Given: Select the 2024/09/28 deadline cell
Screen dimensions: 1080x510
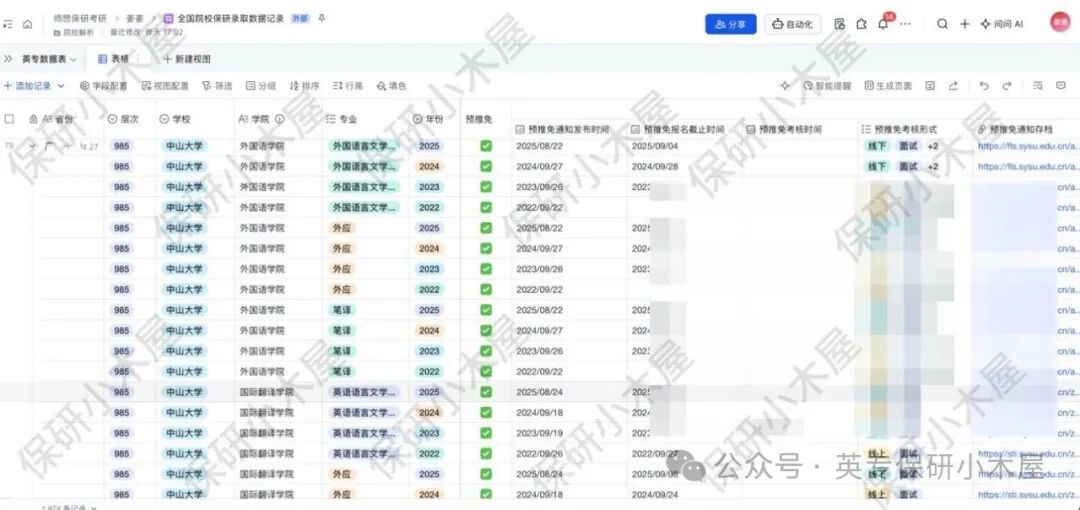Looking at the screenshot, I should tap(684, 166).
